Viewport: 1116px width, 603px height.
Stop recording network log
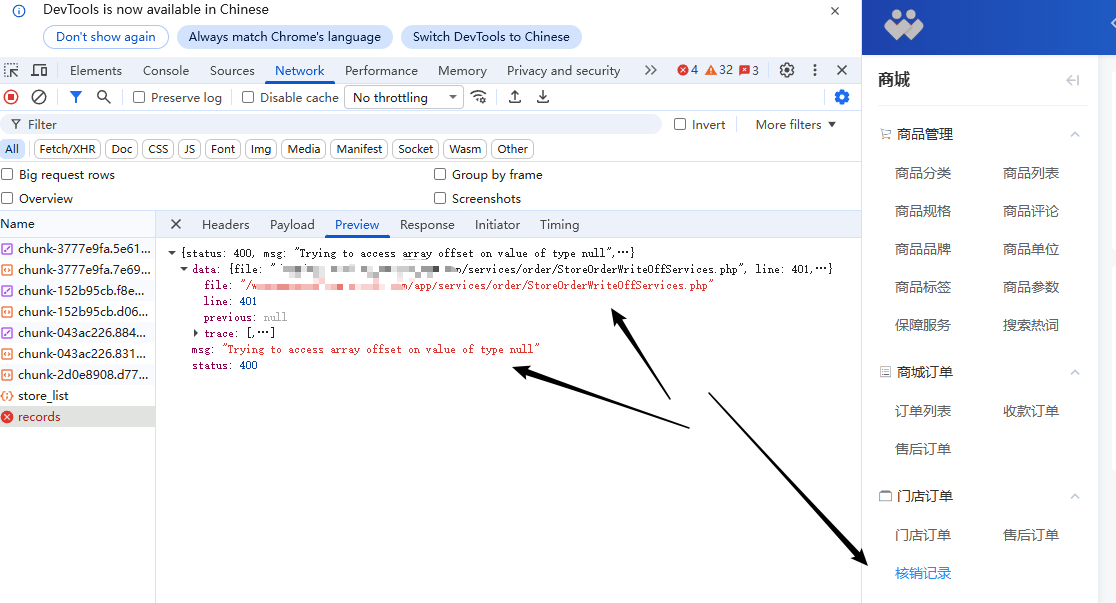tap(11, 97)
